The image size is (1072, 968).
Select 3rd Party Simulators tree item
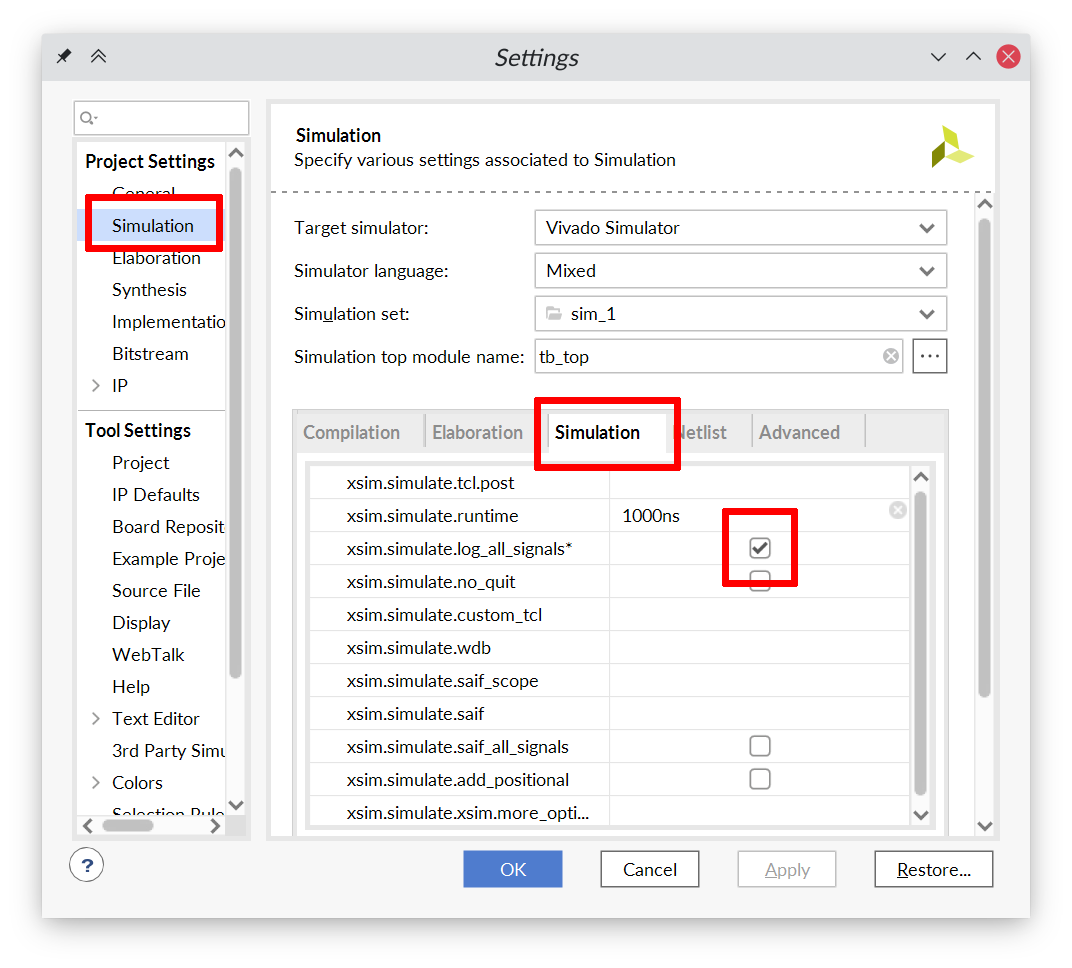click(x=168, y=751)
